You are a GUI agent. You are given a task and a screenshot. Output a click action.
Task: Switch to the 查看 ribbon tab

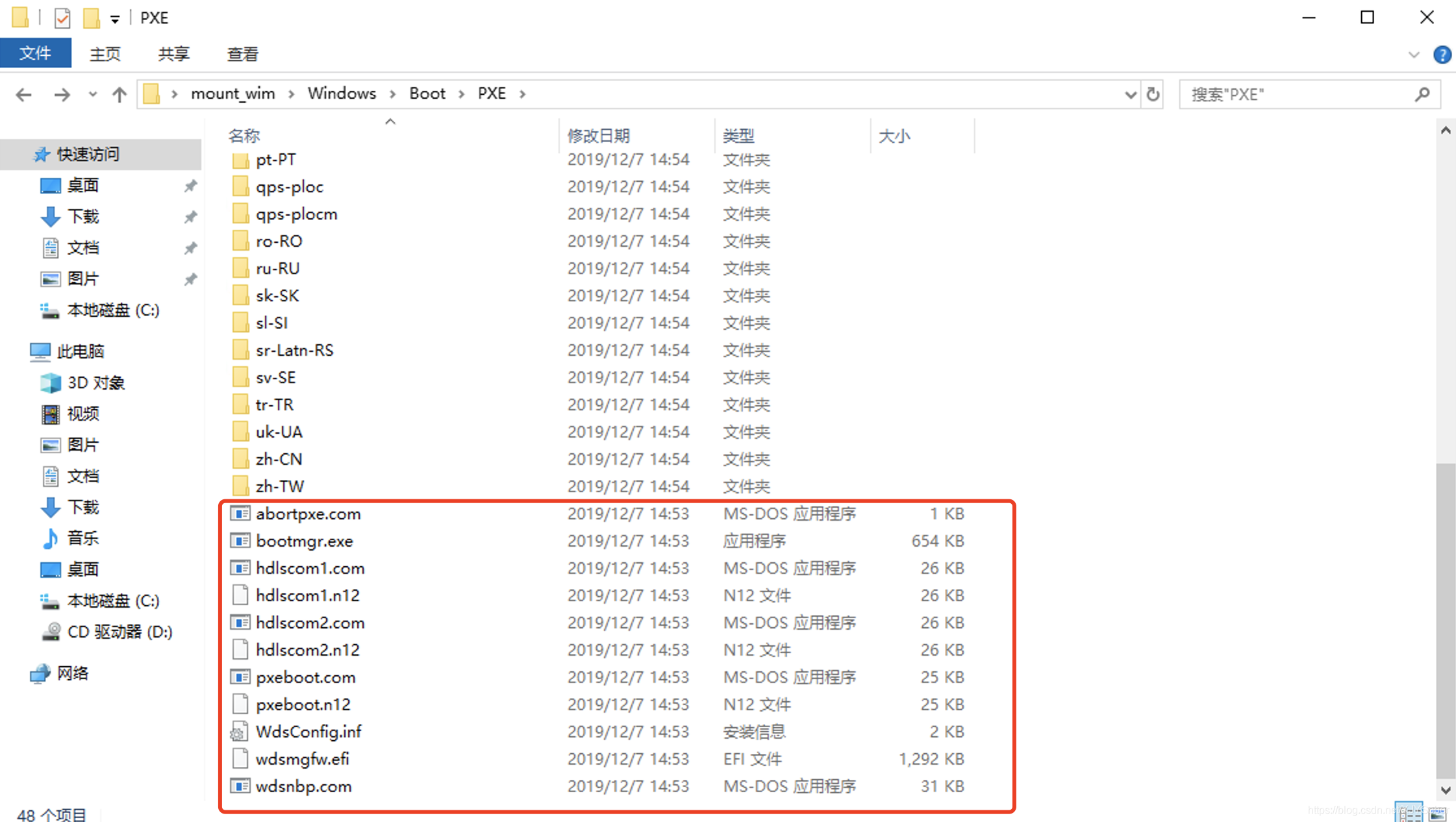point(242,55)
